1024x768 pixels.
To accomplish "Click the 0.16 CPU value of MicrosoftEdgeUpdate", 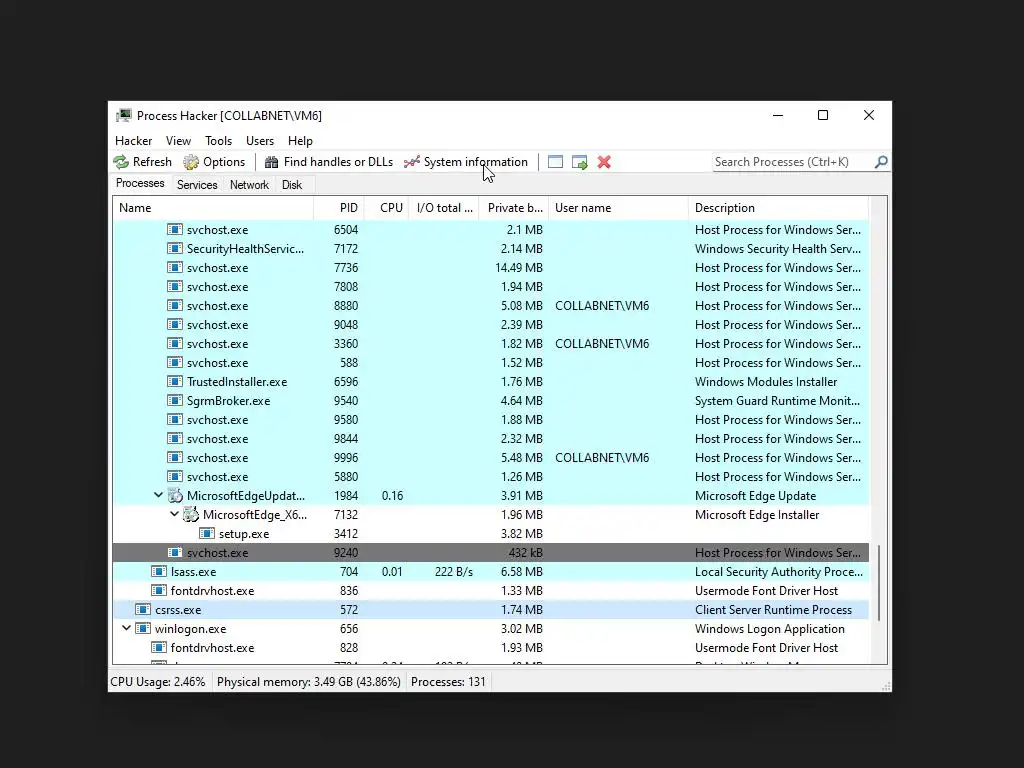I will click(392, 496).
